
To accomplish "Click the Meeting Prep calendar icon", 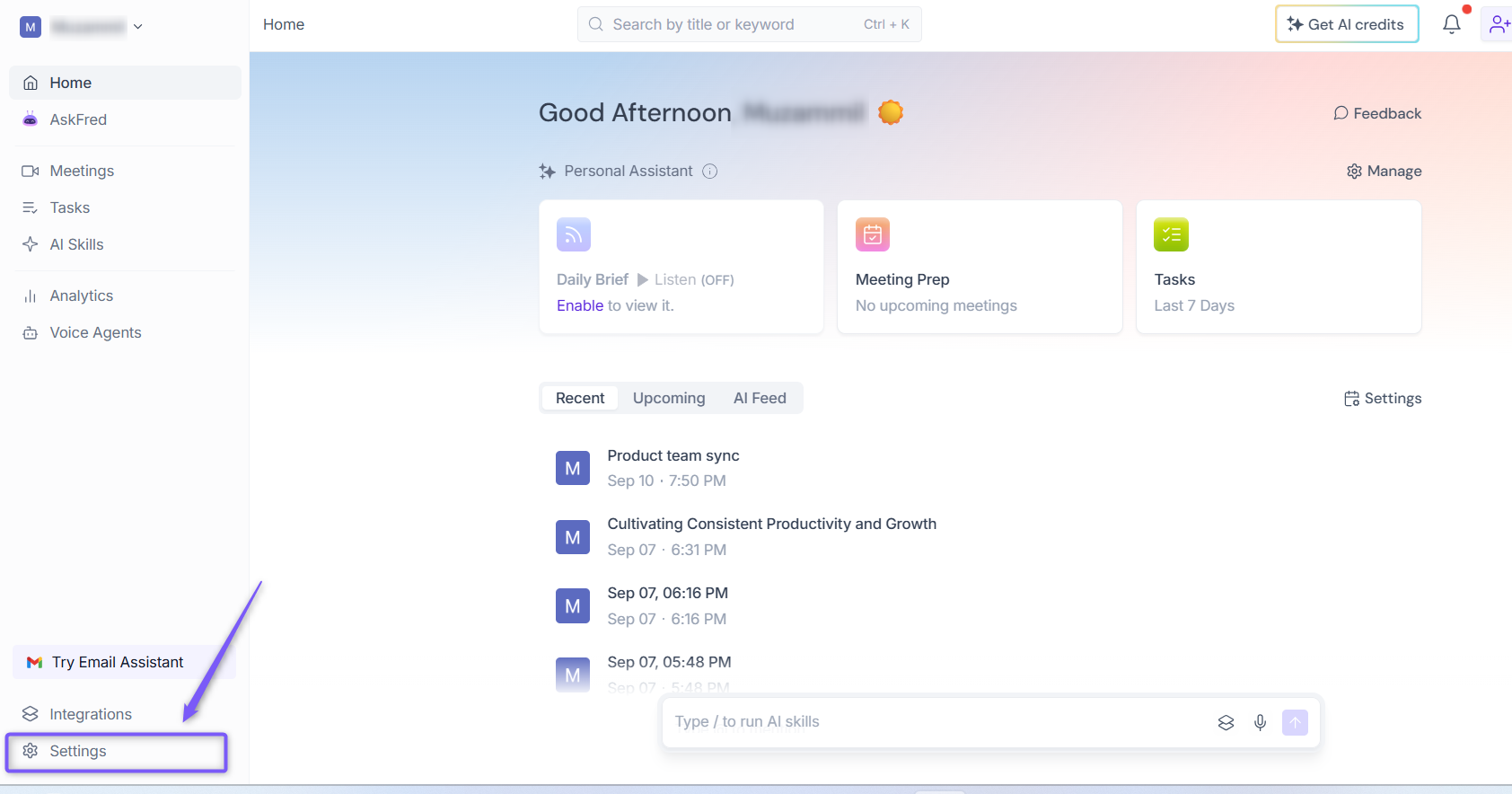I will 873,234.
